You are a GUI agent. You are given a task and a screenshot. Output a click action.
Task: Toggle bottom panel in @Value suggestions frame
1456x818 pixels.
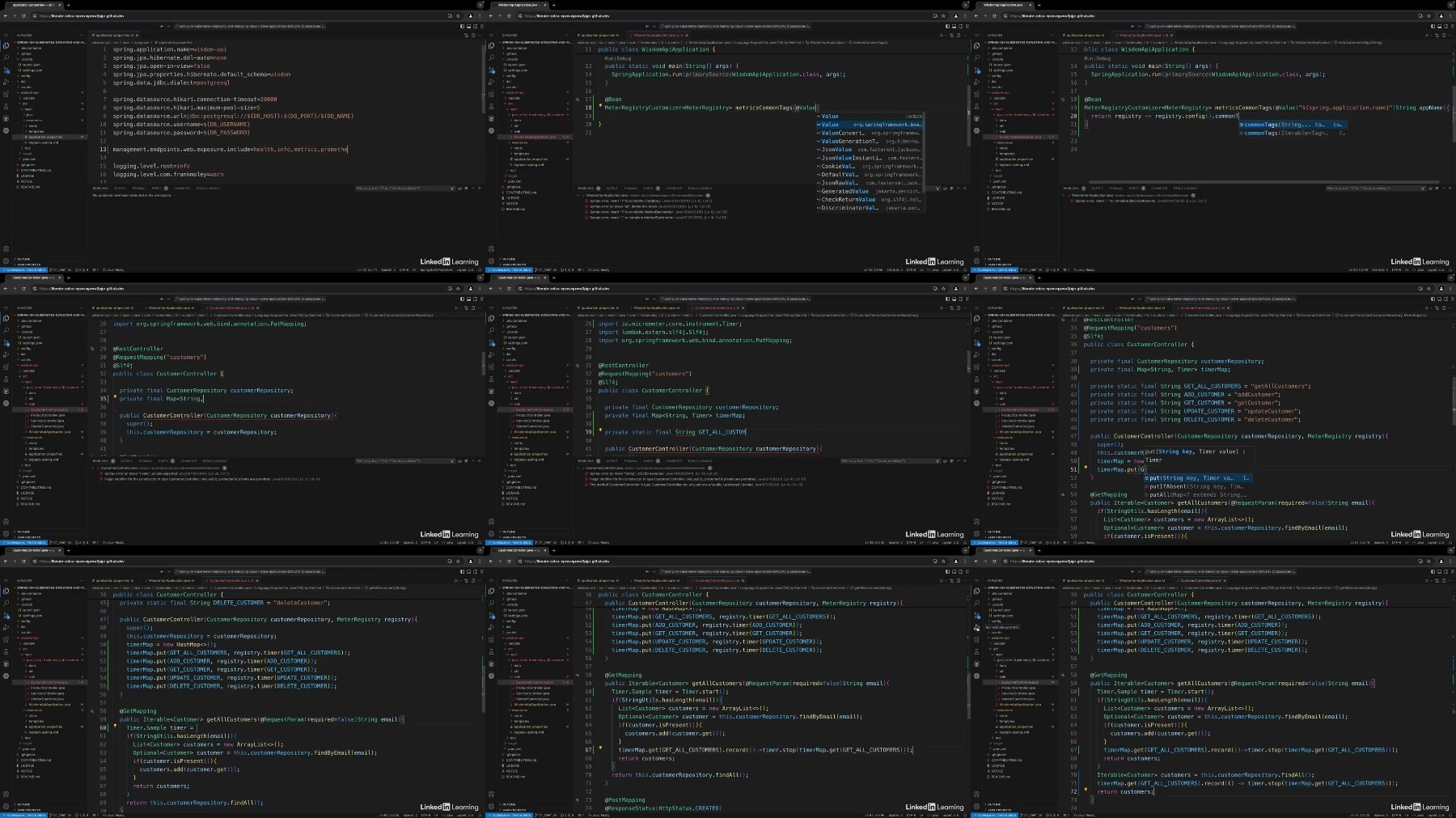pos(954,26)
